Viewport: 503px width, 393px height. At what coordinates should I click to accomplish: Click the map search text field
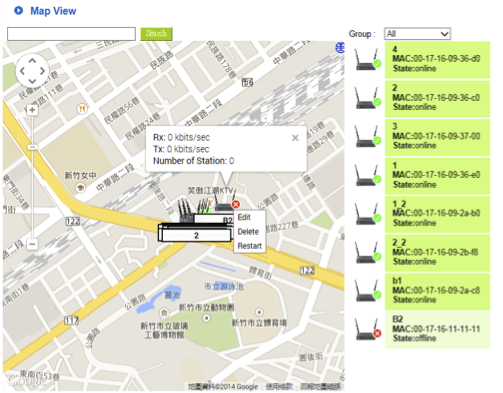point(71,34)
